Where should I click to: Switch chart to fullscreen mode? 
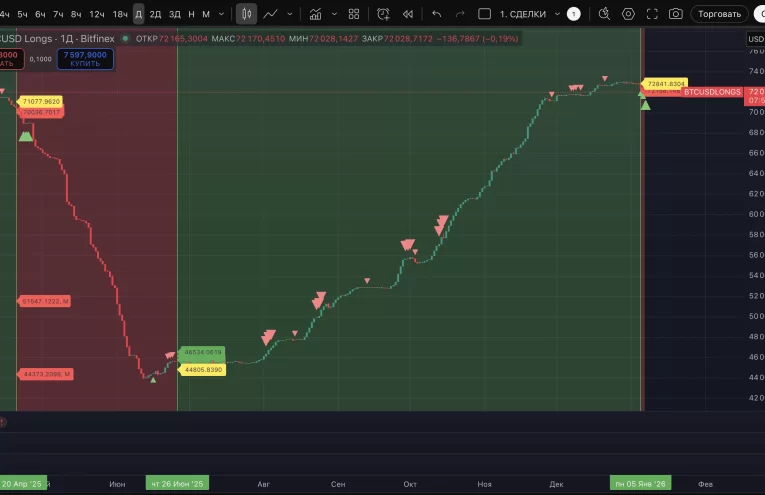click(x=652, y=14)
